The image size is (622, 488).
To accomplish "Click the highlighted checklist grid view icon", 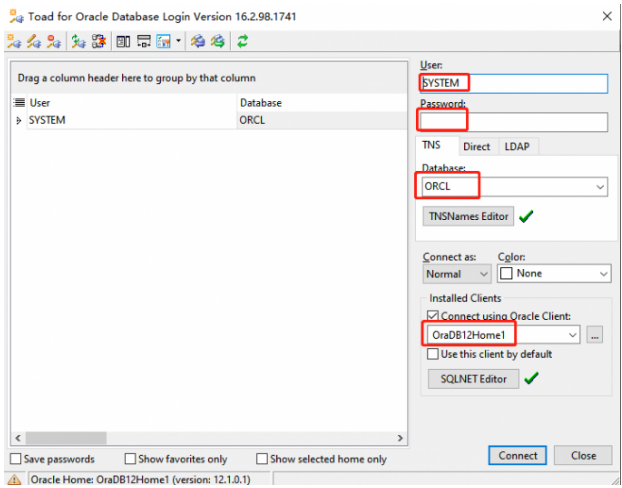I will pyautogui.click(x=163, y=41).
